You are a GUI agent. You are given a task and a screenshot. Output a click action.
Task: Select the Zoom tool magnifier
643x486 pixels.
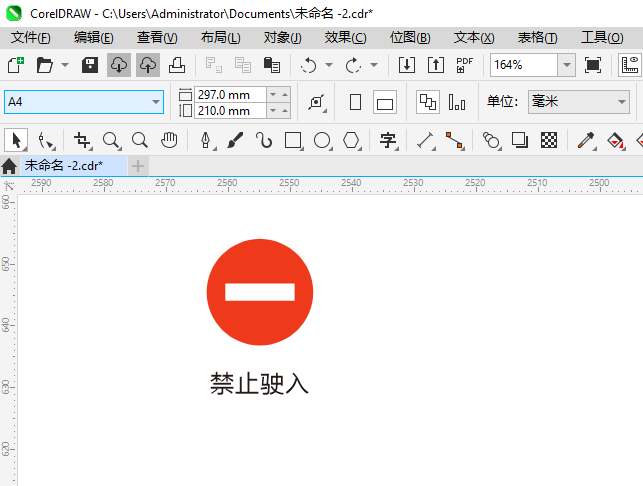pos(111,140)
